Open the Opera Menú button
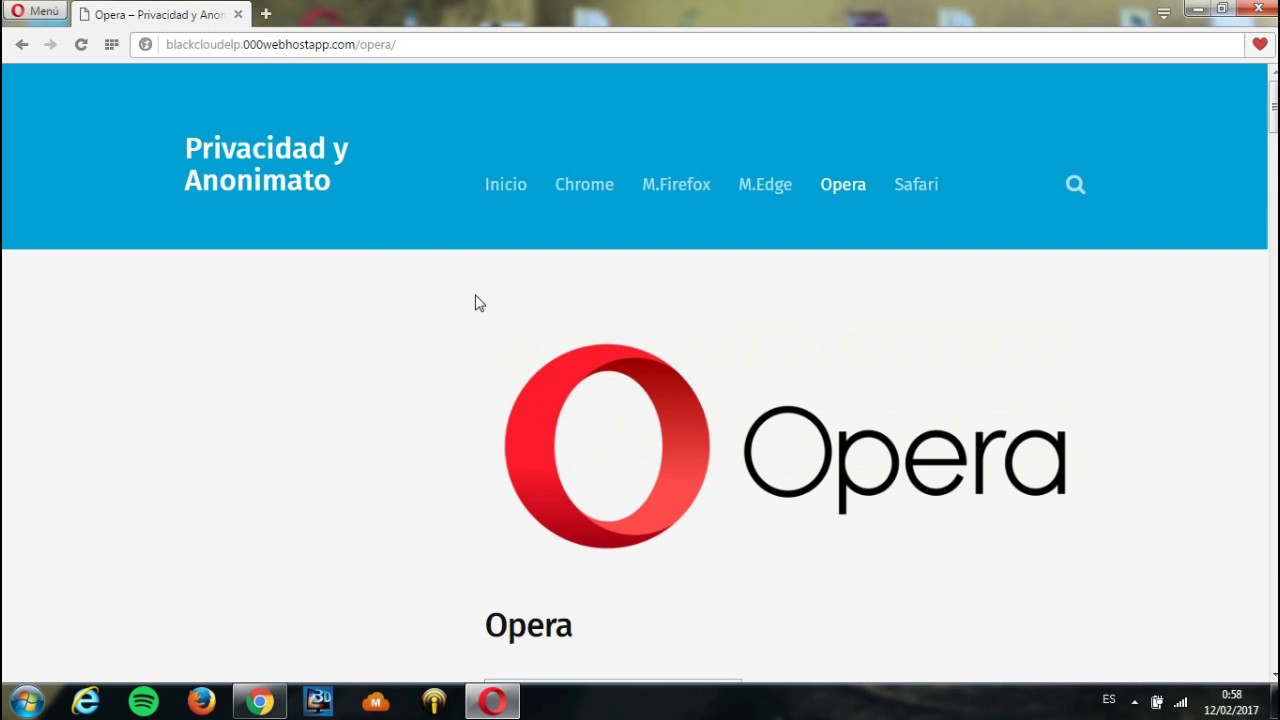This screenshot has width=1280, height=720. (x=35, y=11)
